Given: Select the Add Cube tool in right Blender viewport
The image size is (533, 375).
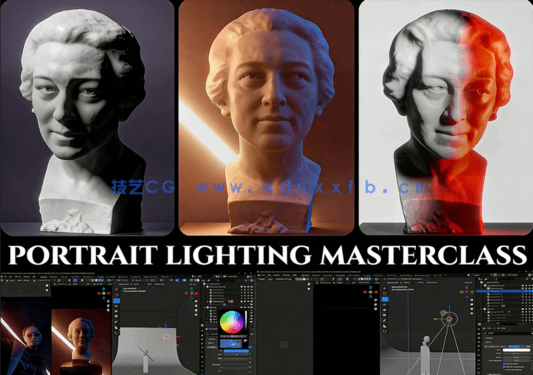Looking at the screenshot, I should (x=384, y=331).
